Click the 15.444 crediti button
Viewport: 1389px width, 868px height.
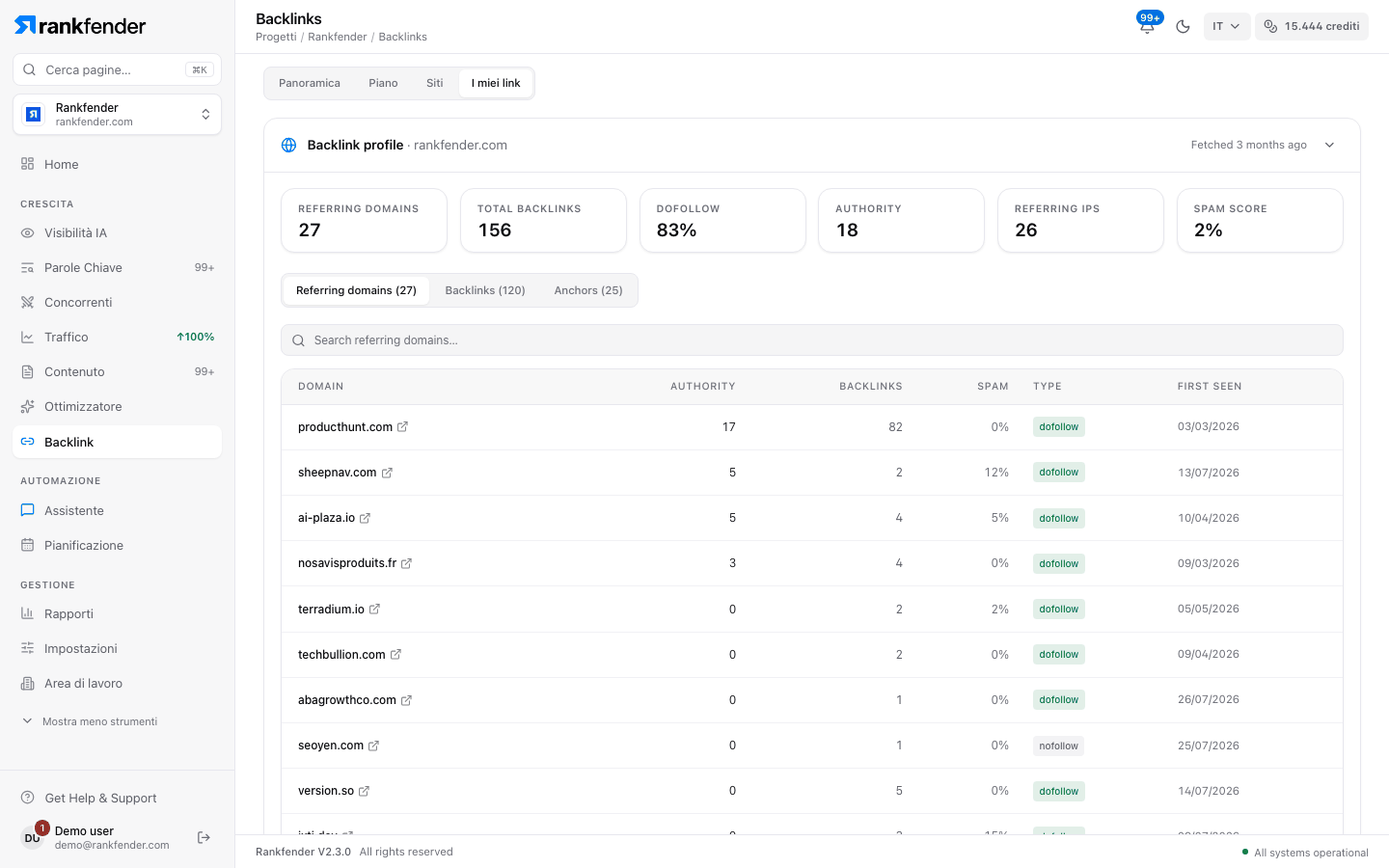[1312, 26]
